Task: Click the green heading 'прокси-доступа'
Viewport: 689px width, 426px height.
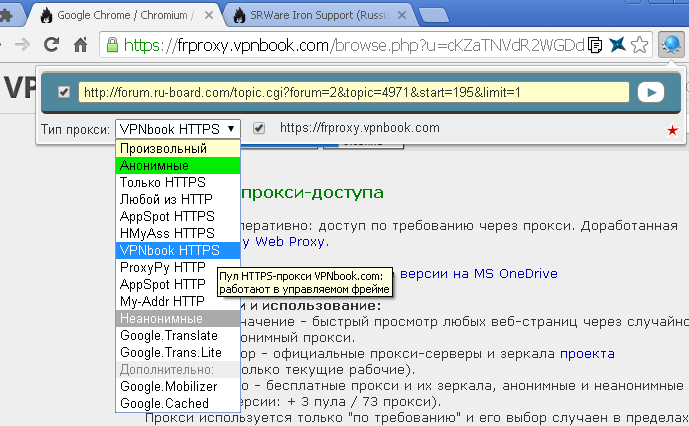Action: pos(312,193)
